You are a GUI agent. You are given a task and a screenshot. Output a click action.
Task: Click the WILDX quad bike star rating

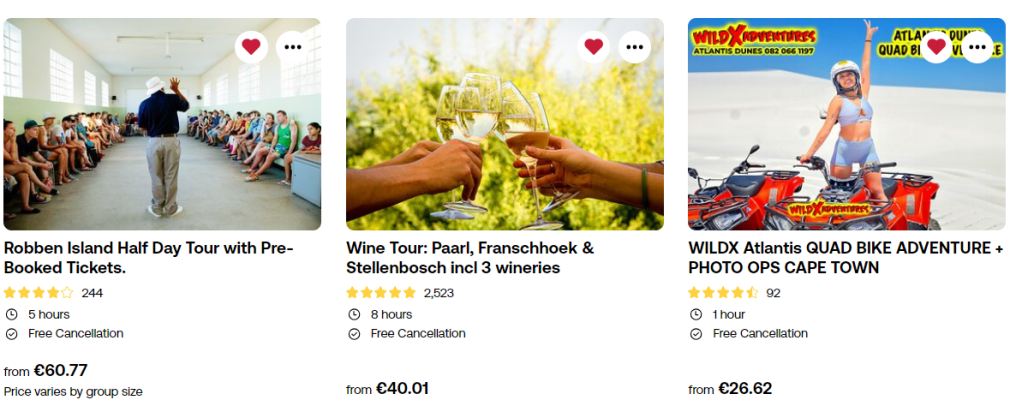point(723,293)
